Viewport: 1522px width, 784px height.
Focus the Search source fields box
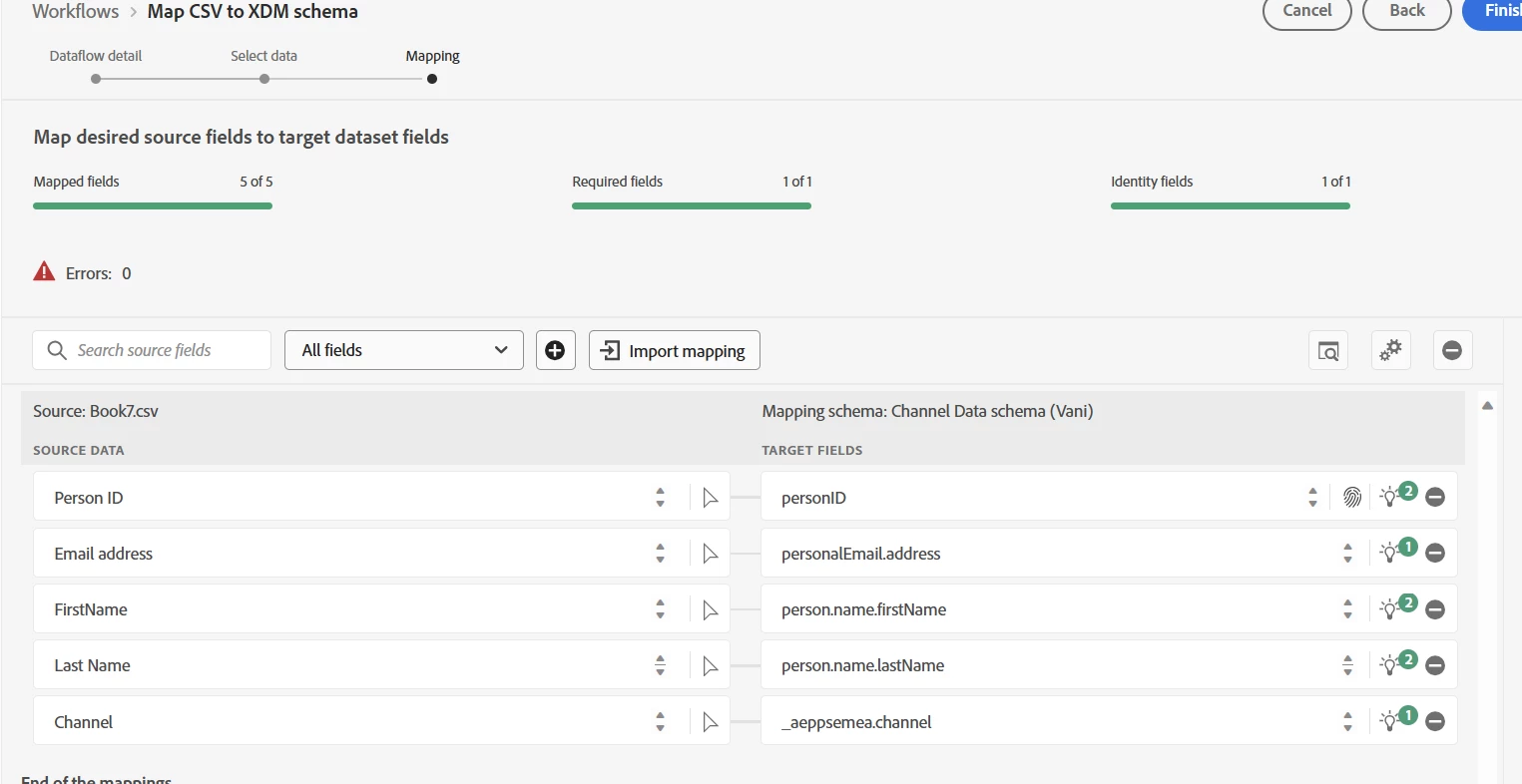(152, 350)
